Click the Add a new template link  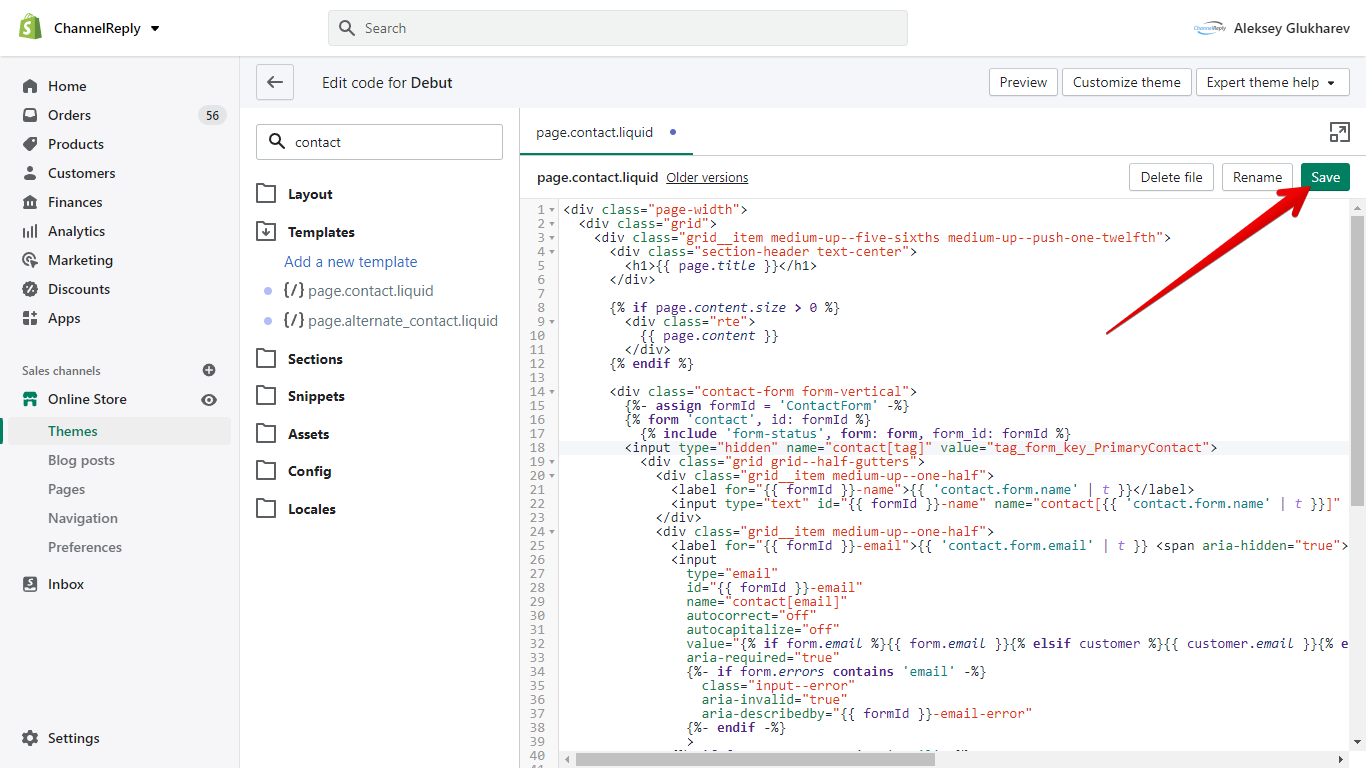[x=351, y=262]
